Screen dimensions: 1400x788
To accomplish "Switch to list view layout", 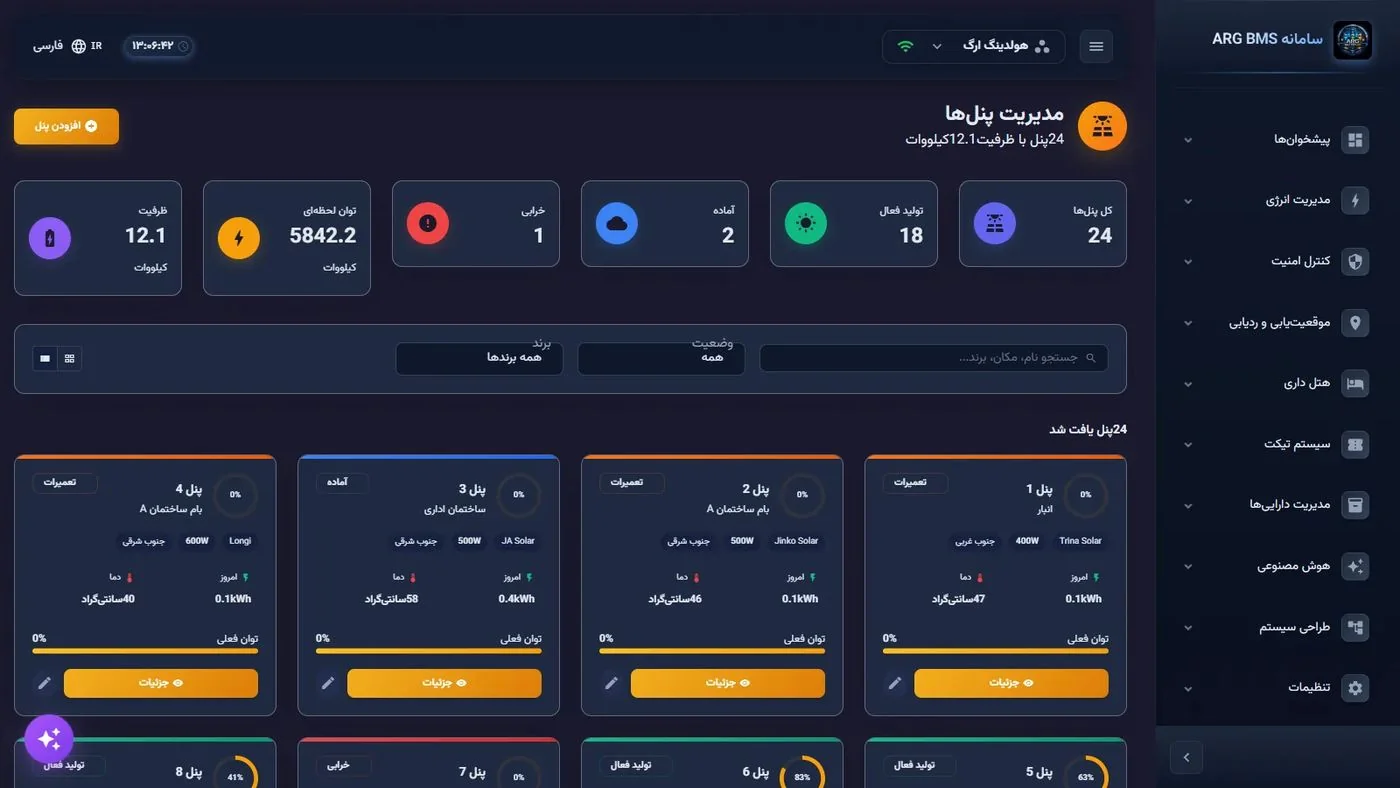I will 45,358.
